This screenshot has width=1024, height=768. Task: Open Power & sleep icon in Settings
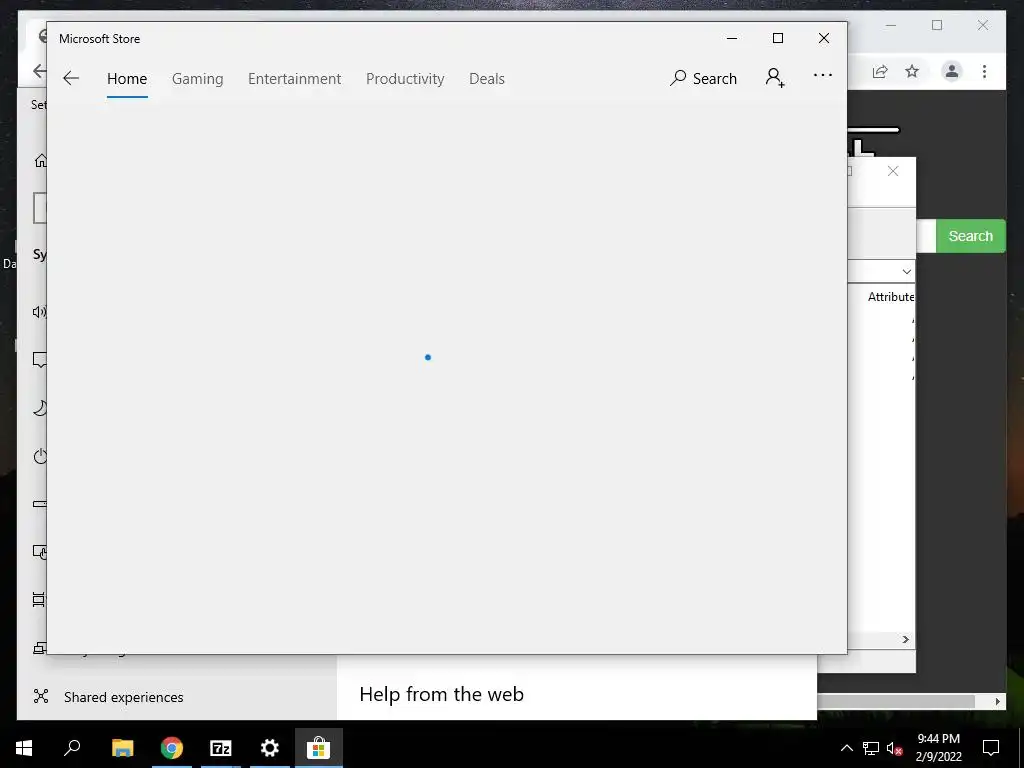tap(40, 456)
